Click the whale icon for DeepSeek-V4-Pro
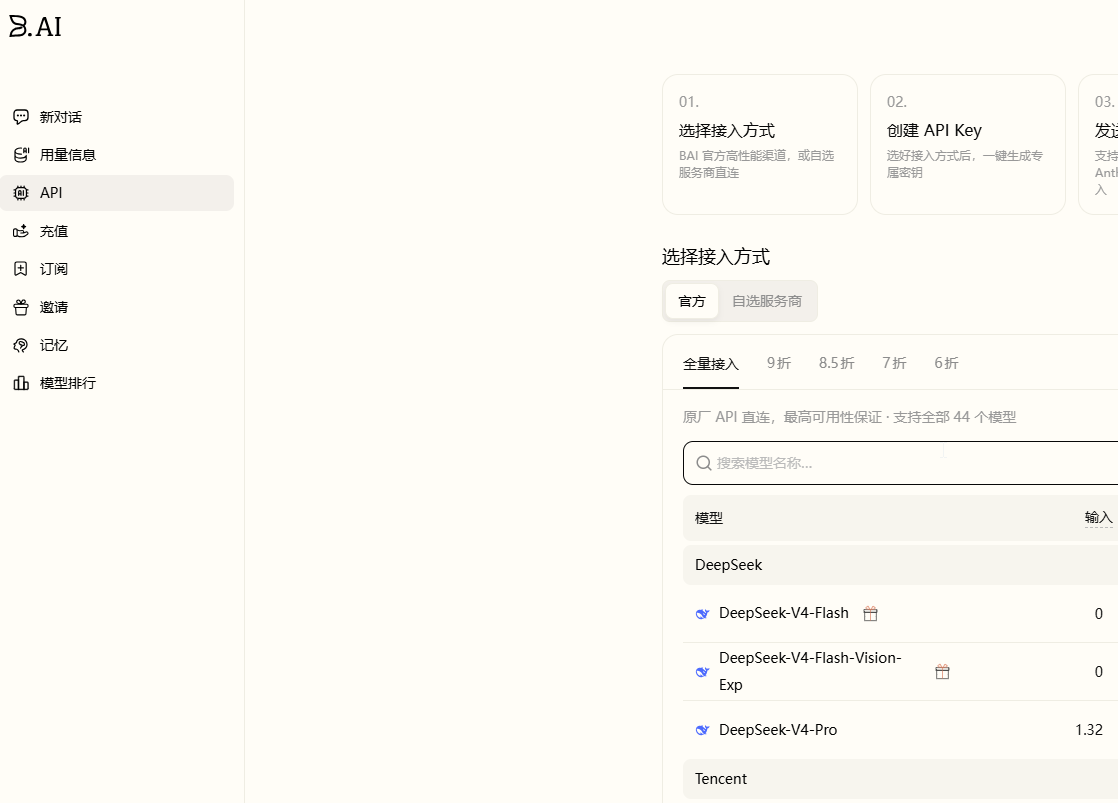This screenshot has height=803, width=1118. pos(702,730)
